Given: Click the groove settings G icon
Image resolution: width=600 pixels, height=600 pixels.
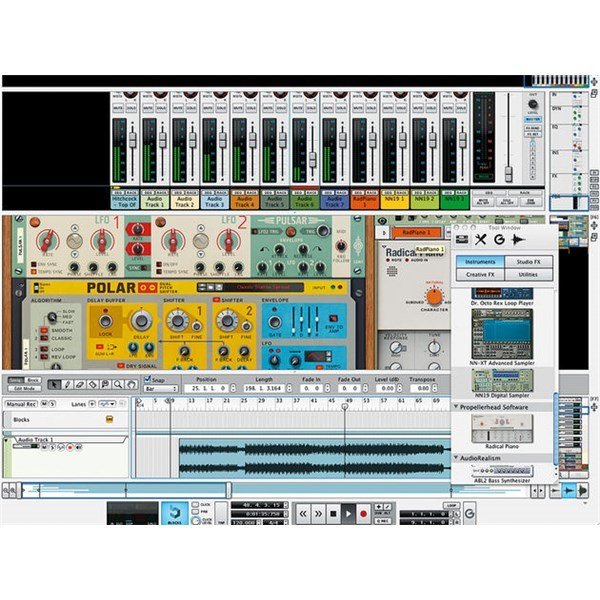Looking at the screenshot, I should click(x=498, y=240).
